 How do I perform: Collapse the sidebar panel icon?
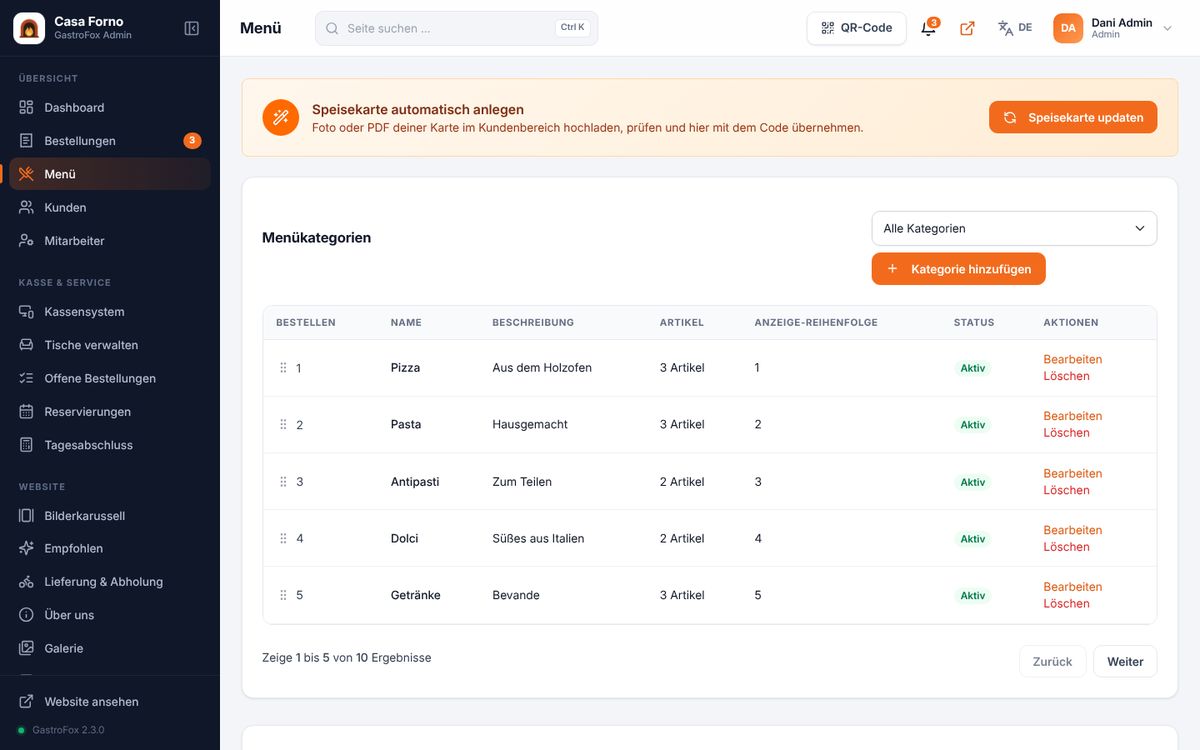(x=192, y=28)
